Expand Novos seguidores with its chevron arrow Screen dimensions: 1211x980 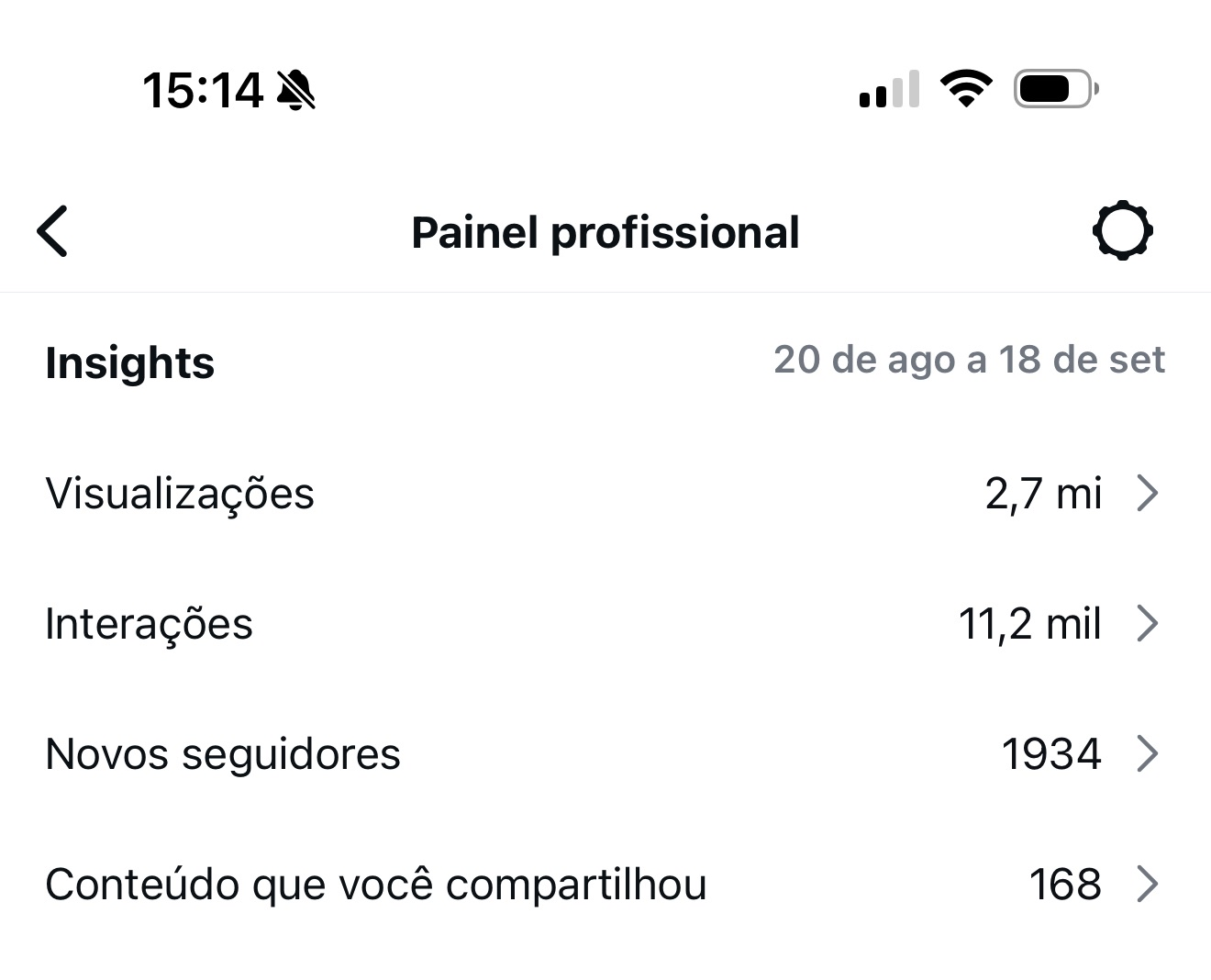click(x=1147, y=754)
